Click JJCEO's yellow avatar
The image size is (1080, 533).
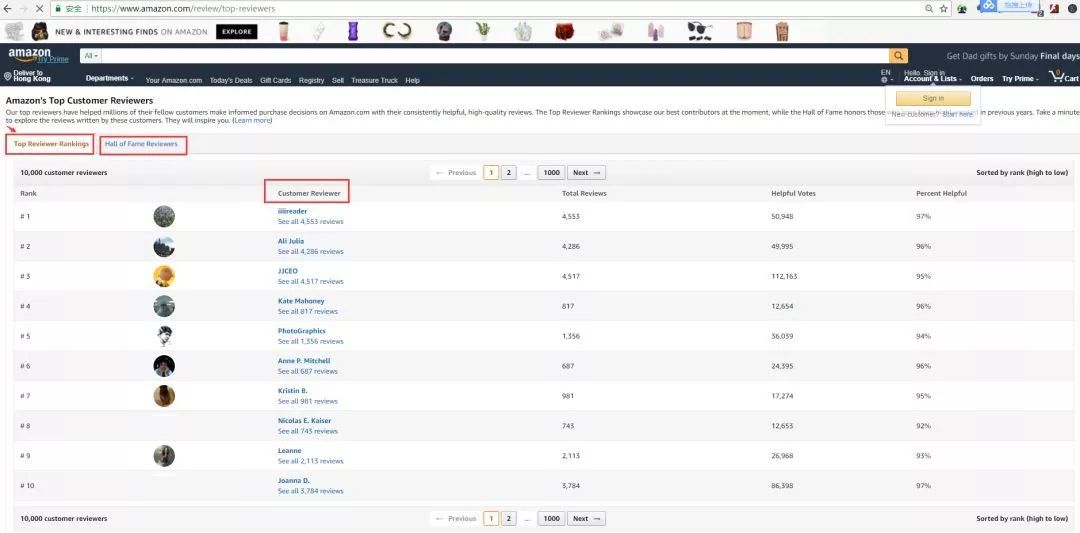164,276
